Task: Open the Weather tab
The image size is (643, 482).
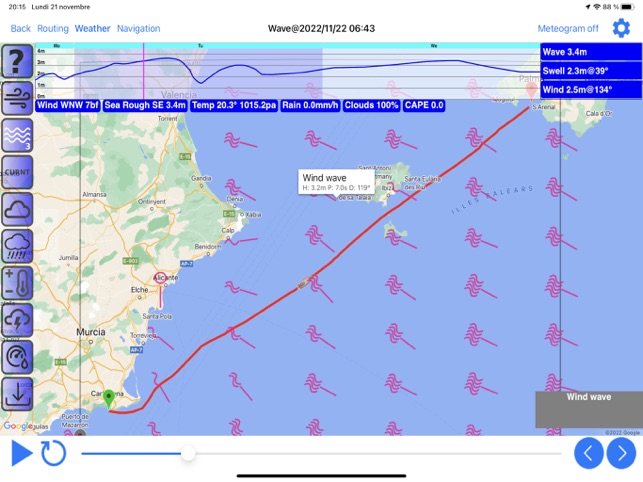Action: pos(92,29)
